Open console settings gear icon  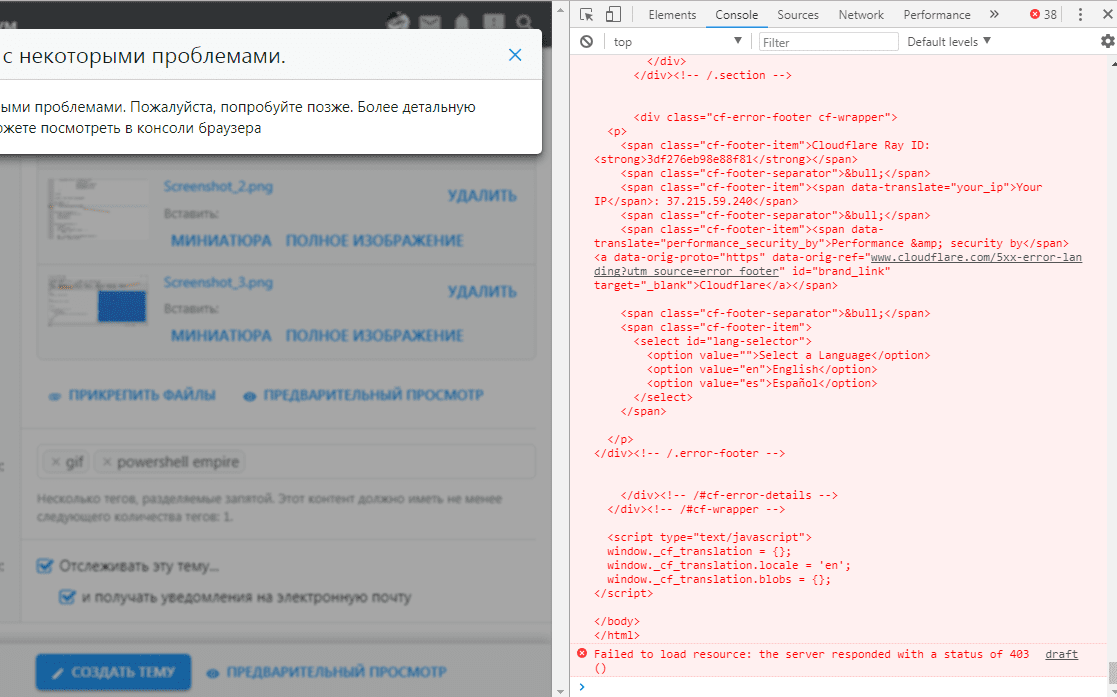[1107, 41]
